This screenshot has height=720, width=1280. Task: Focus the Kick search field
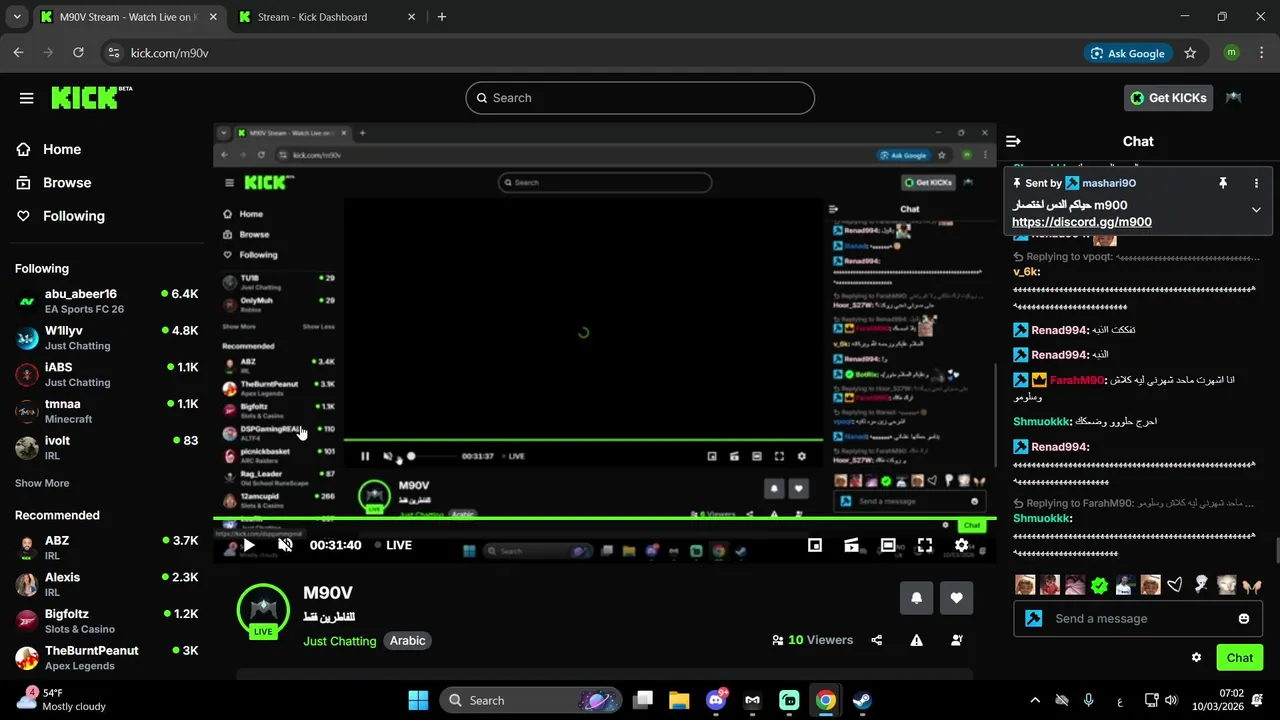pos(640,98)
